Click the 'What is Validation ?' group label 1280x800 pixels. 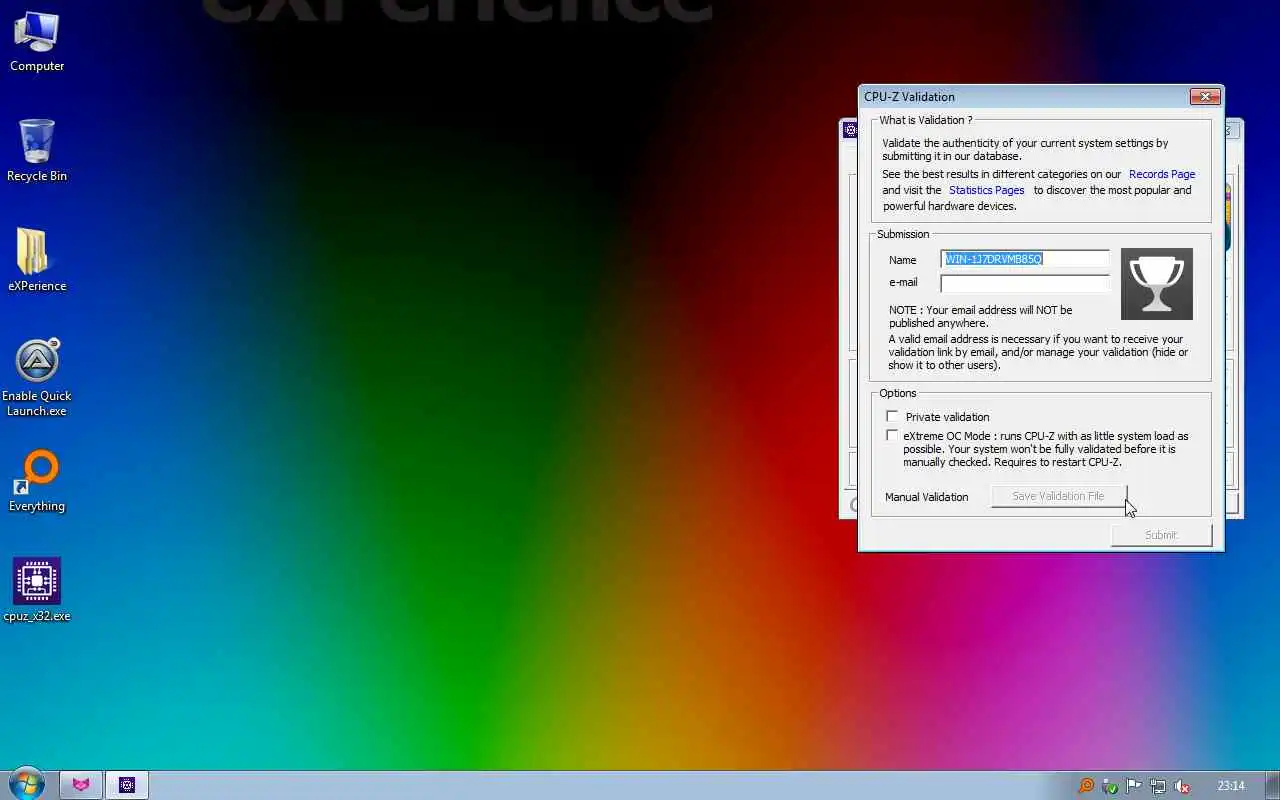(x=925, y=120)
